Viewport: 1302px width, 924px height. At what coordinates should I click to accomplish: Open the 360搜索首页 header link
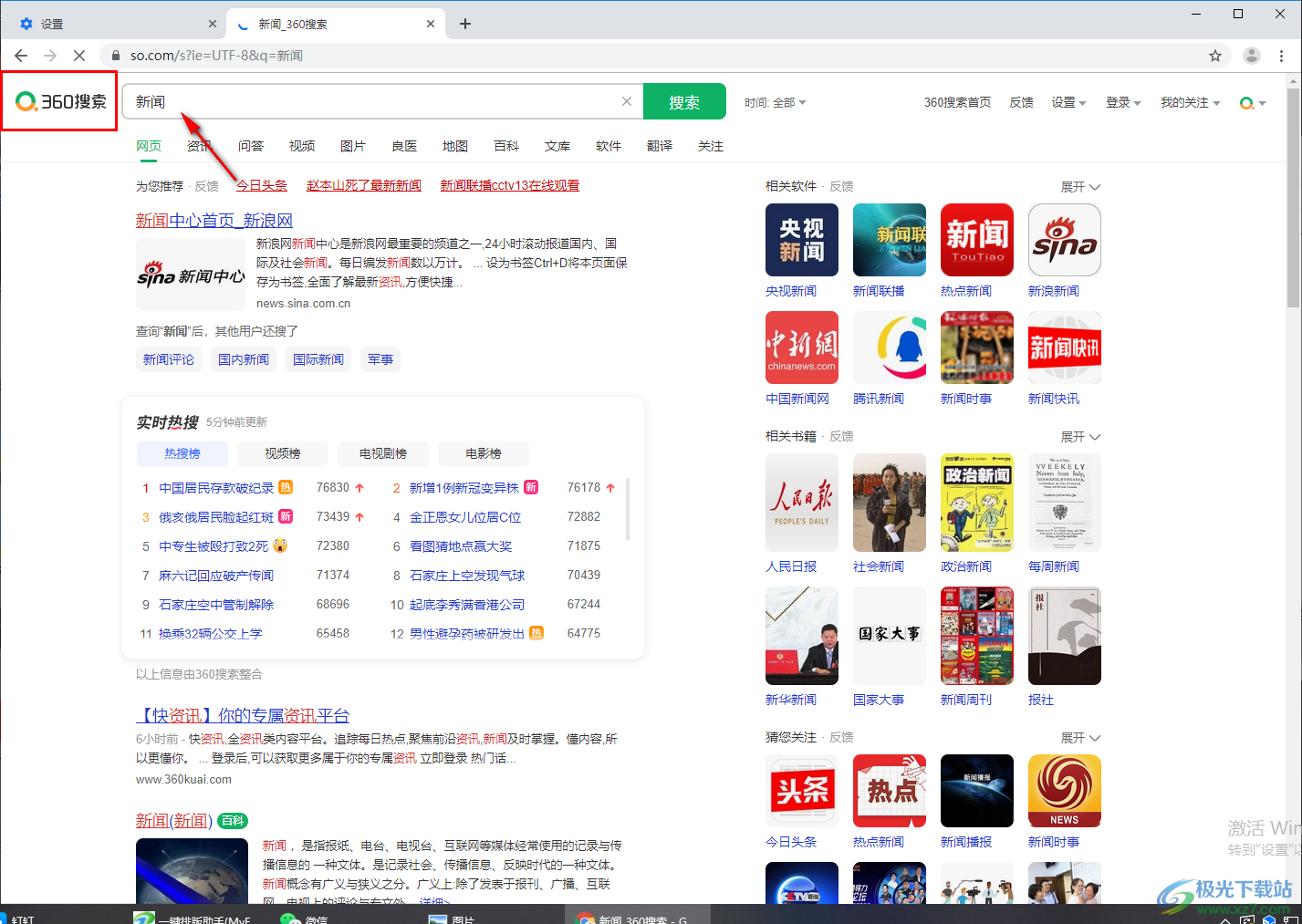click(x=957, y=102)
